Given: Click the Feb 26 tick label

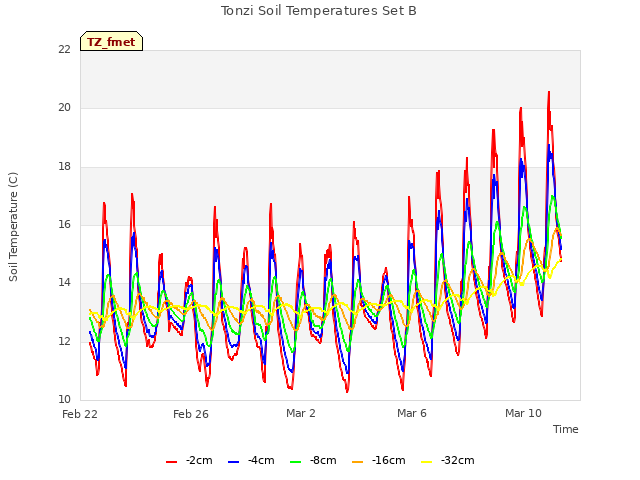Looking at the screenshot, I should (x=191, y=414).
